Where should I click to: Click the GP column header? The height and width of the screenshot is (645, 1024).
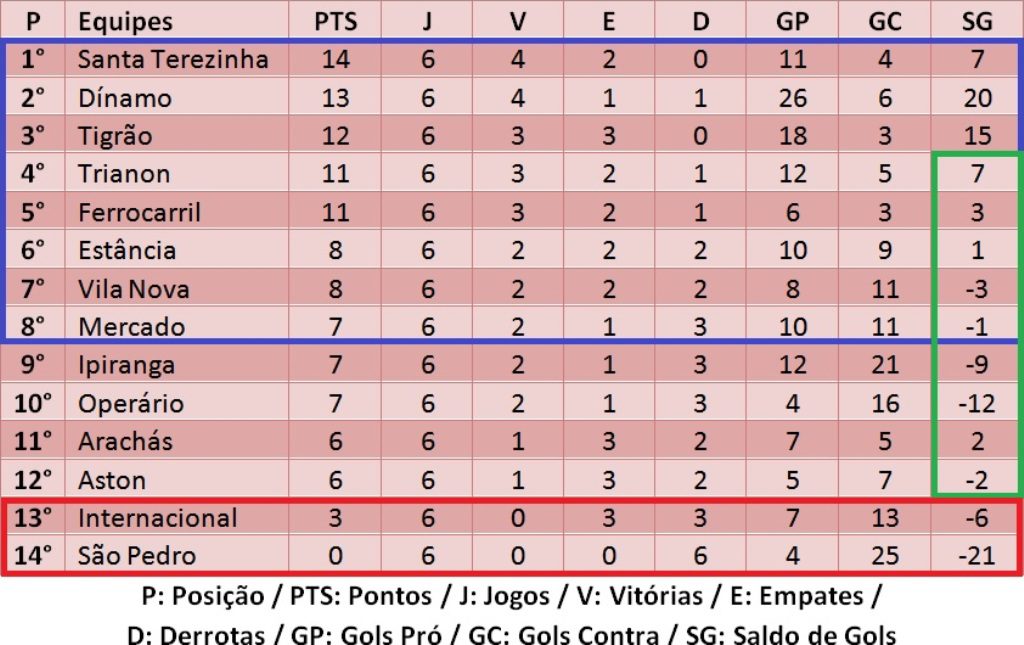point(792,21)
